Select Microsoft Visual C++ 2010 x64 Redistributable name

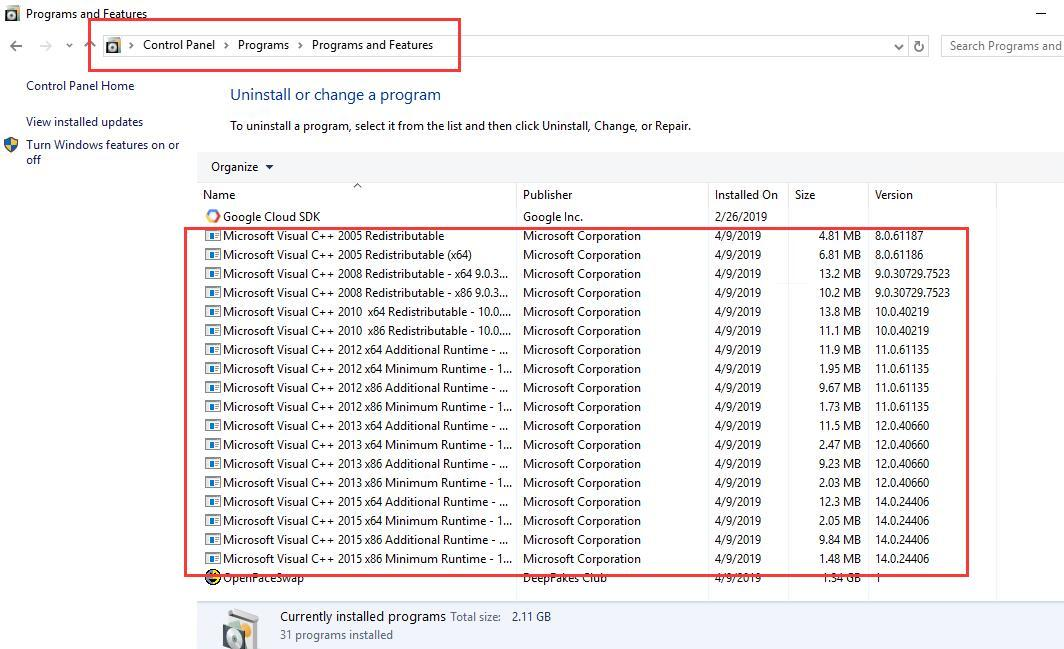click(366, 312)
